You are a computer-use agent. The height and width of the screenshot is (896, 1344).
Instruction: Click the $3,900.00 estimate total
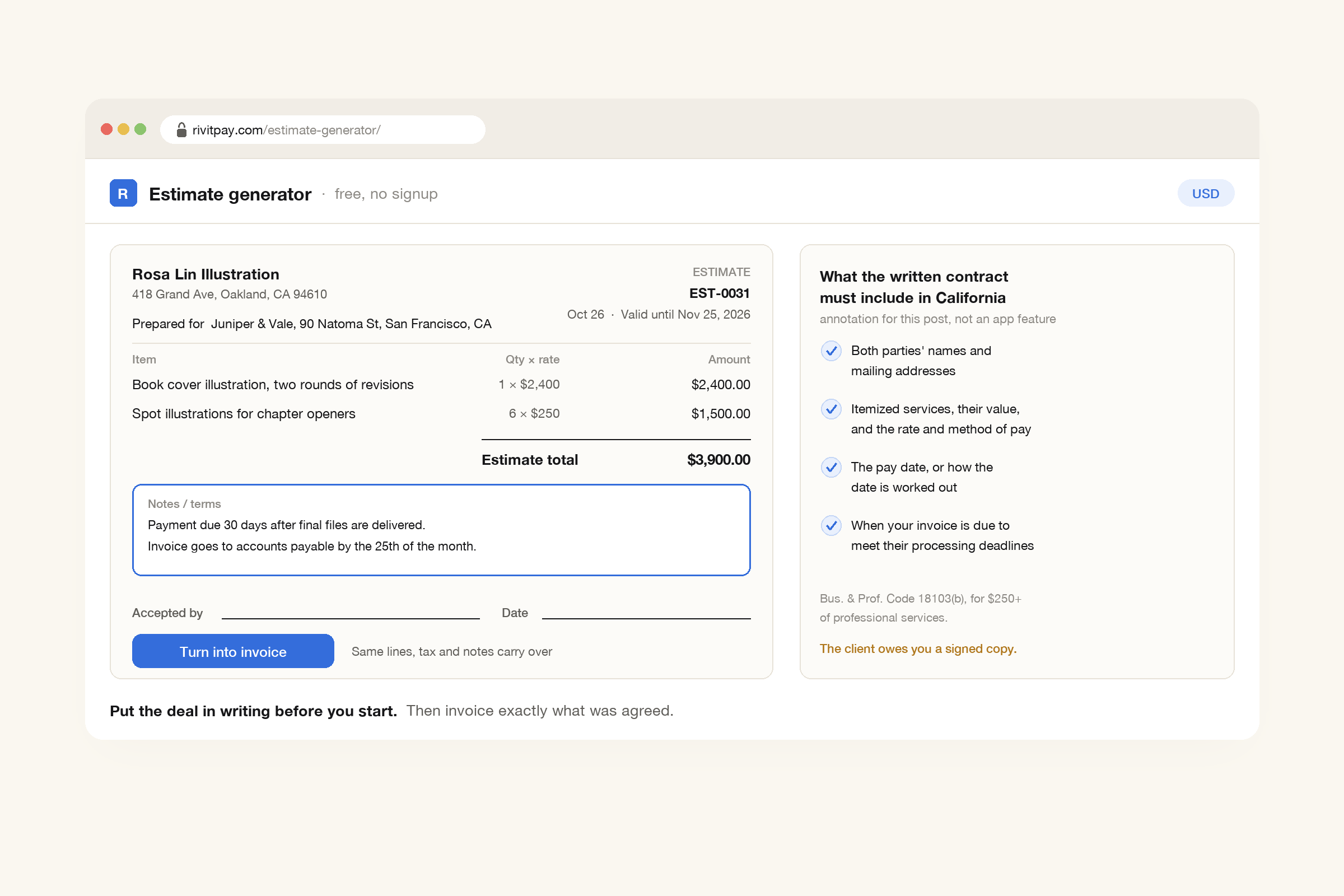click(x=718, y=460)
